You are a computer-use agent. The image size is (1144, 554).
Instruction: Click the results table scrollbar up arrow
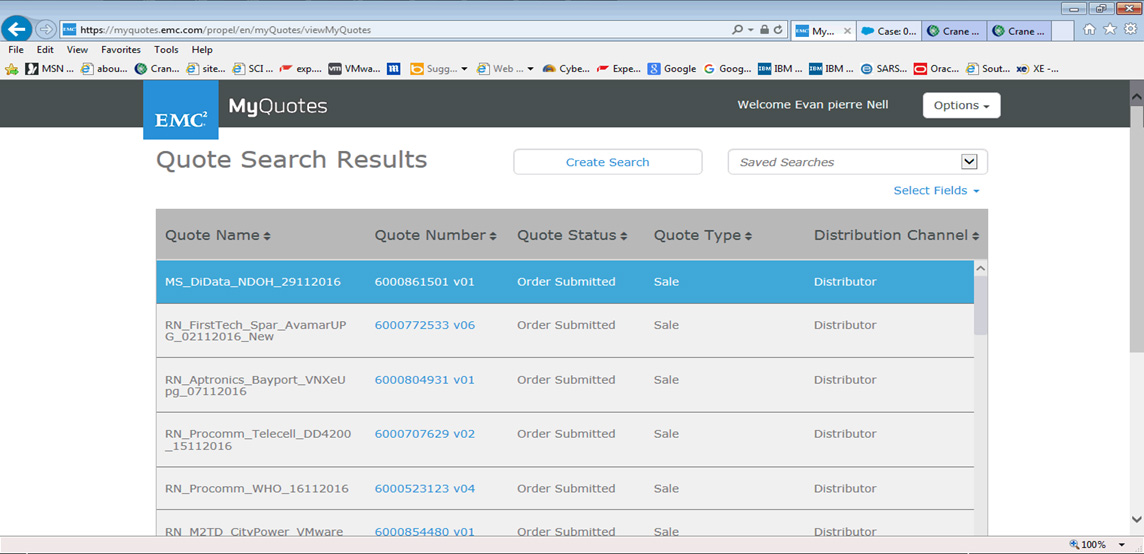[x=981, y=269]
